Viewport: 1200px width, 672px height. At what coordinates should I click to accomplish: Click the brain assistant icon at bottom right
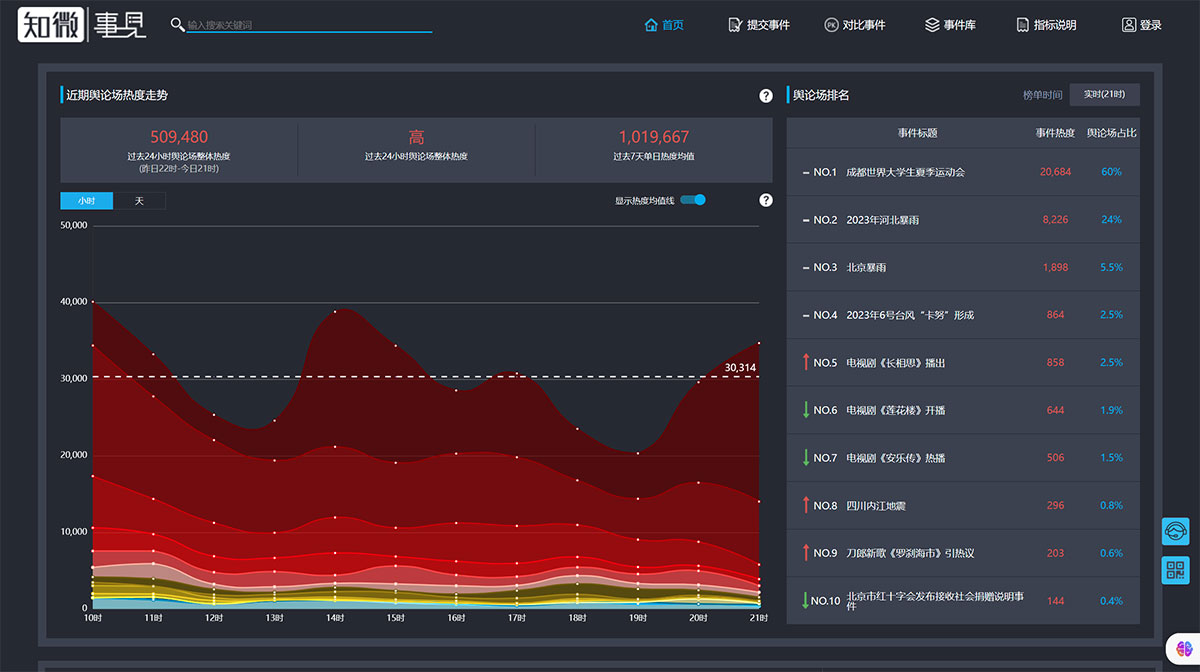(x=1184, y=649)
